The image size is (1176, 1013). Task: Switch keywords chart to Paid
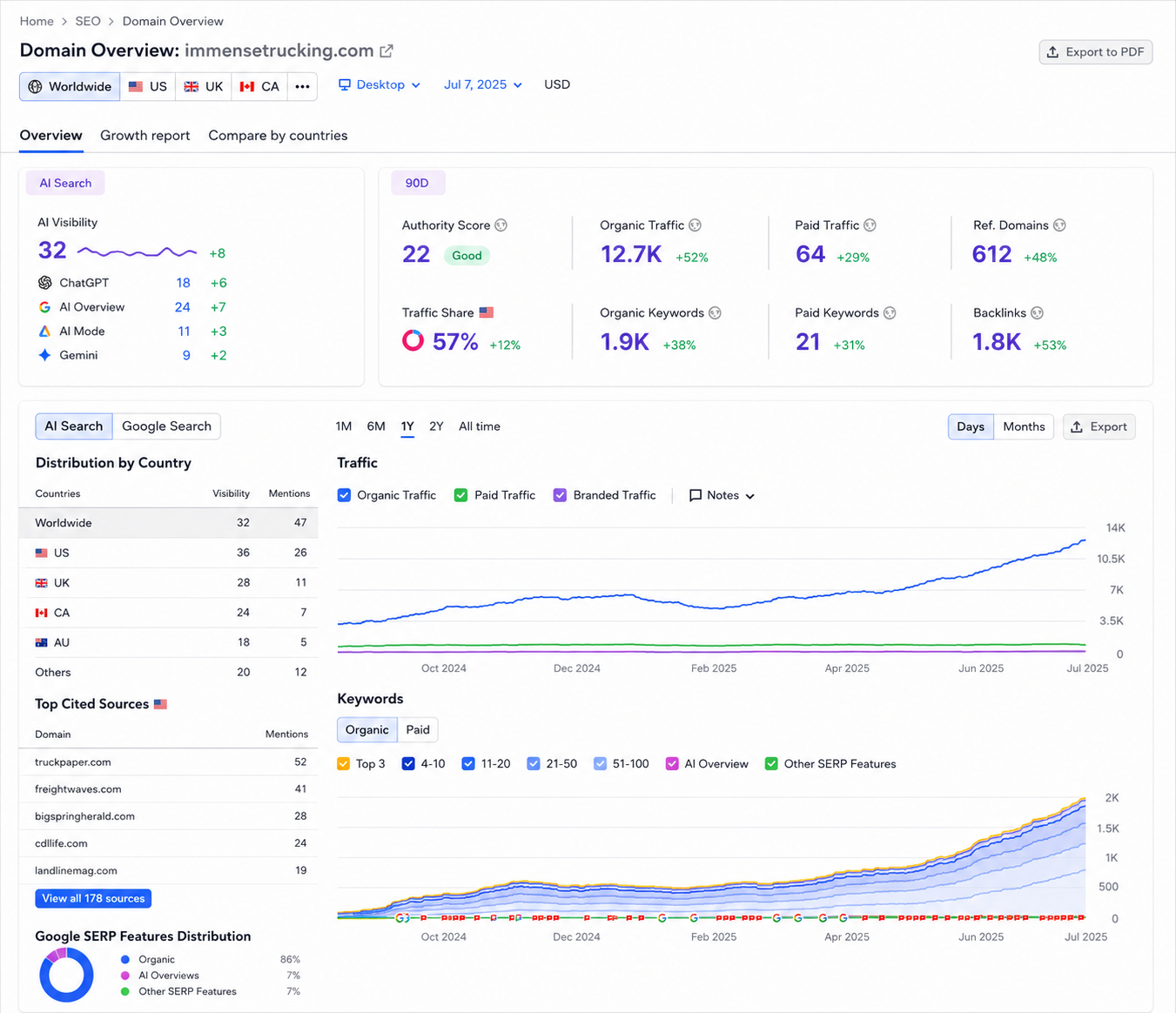(x=418, y=730)
